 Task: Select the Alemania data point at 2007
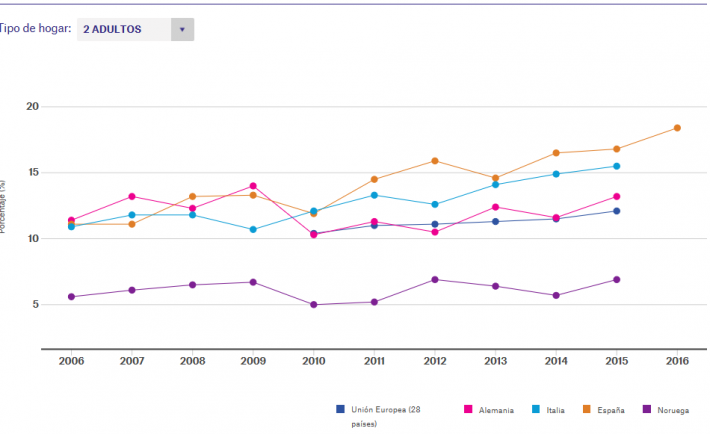132,197
